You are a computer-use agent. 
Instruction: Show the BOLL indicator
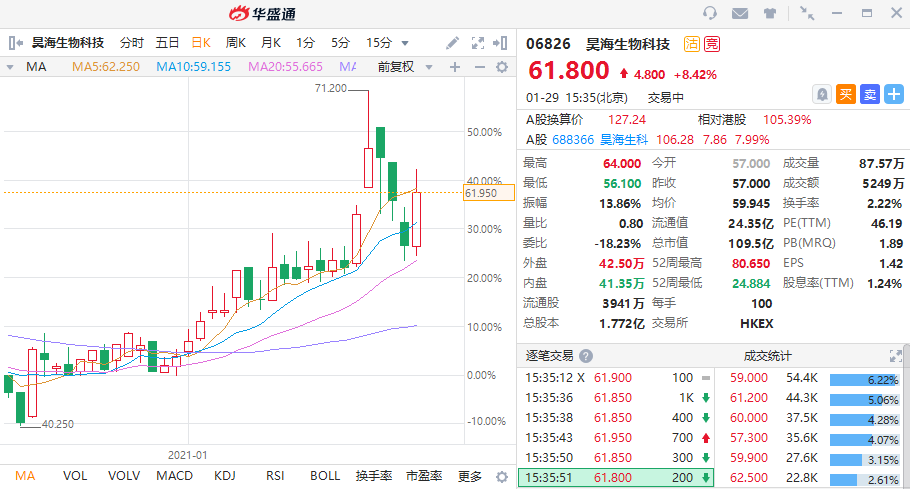(x=325, y=476)
